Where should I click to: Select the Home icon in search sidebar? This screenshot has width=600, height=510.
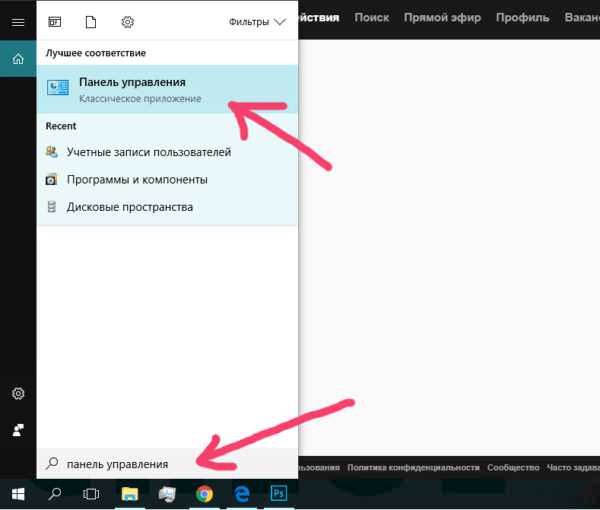[18, 59]
